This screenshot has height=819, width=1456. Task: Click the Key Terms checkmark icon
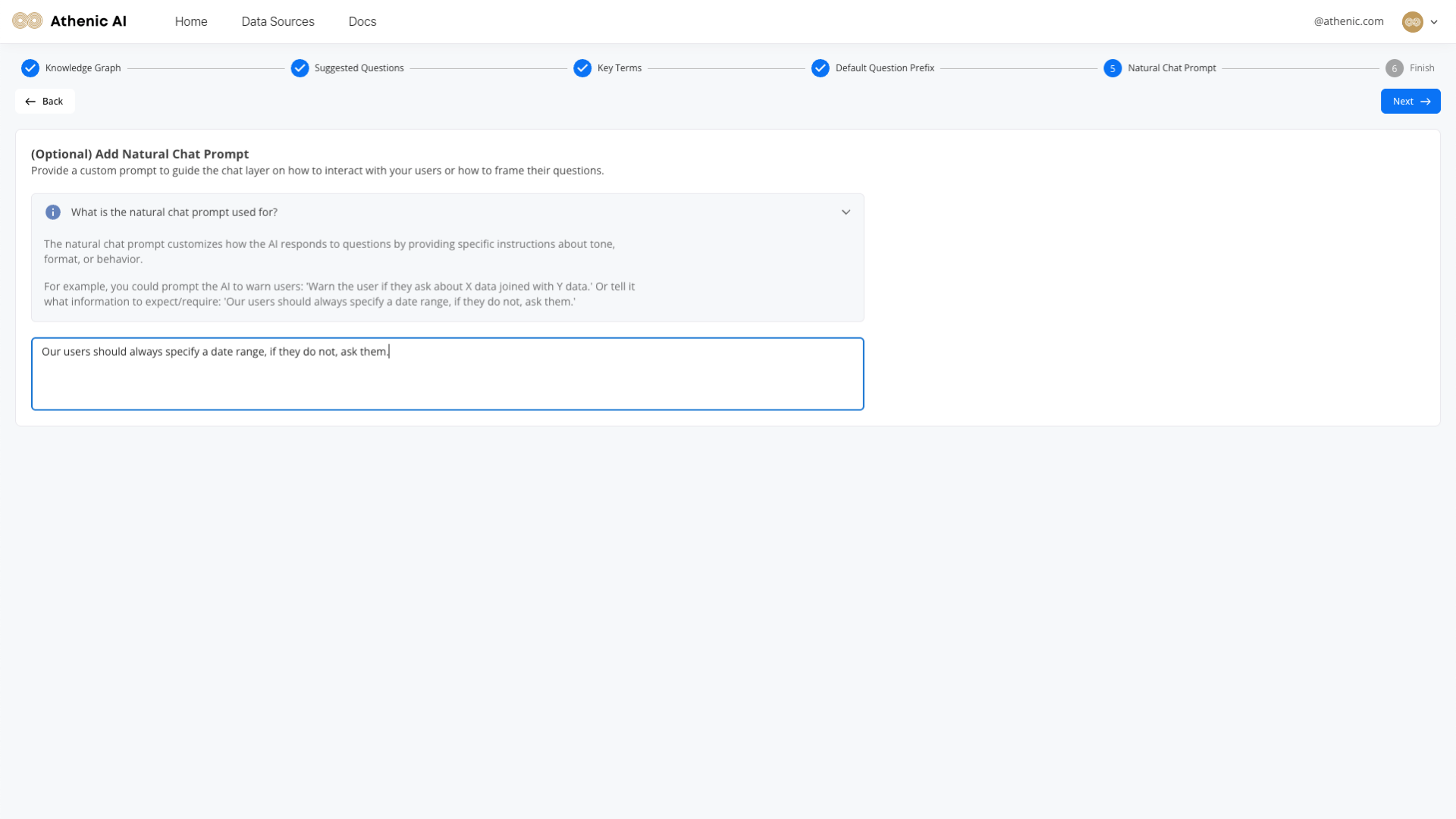coord(582,68)
